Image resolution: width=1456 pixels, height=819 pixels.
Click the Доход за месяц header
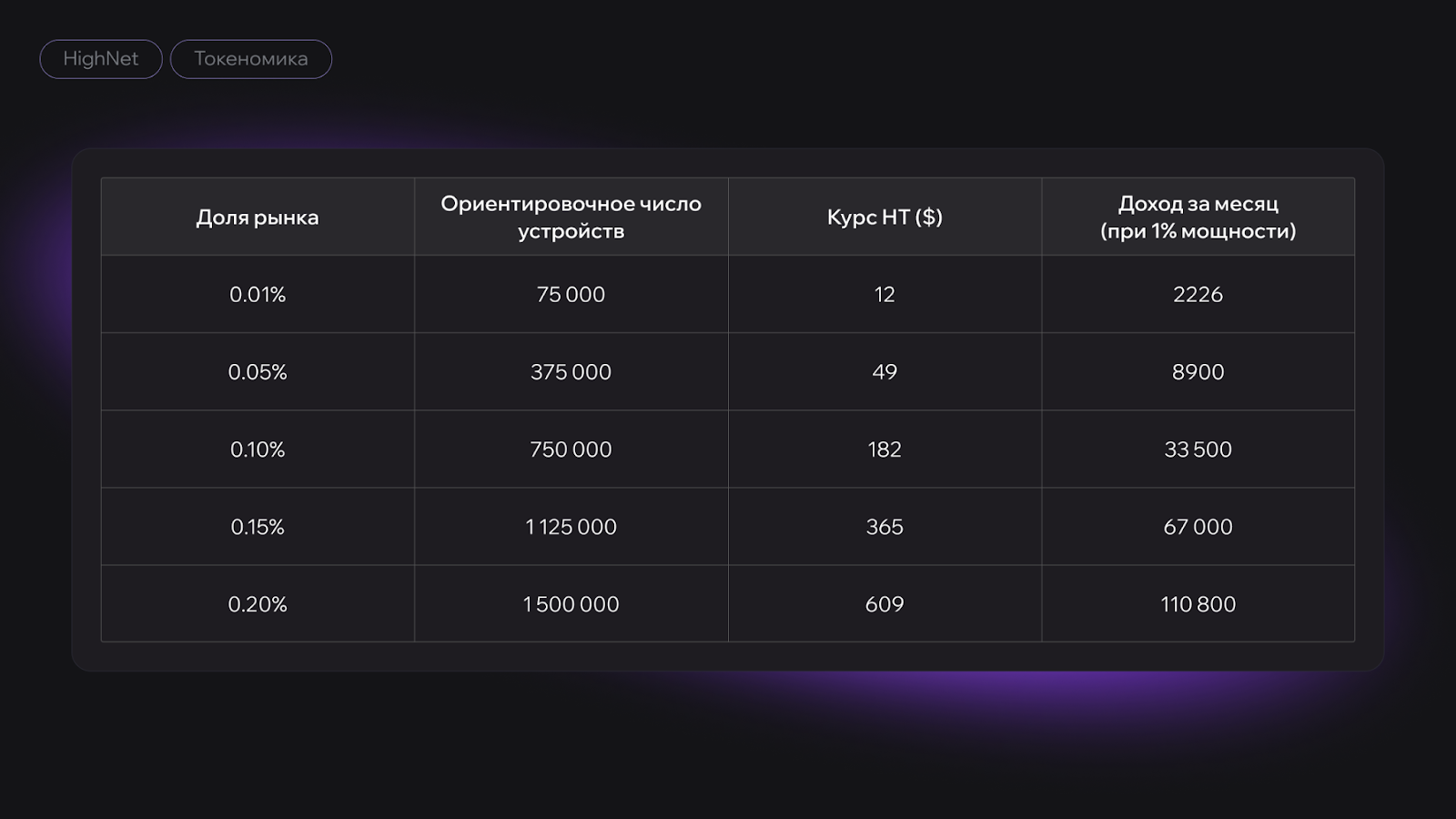(x=1198, y=217)
